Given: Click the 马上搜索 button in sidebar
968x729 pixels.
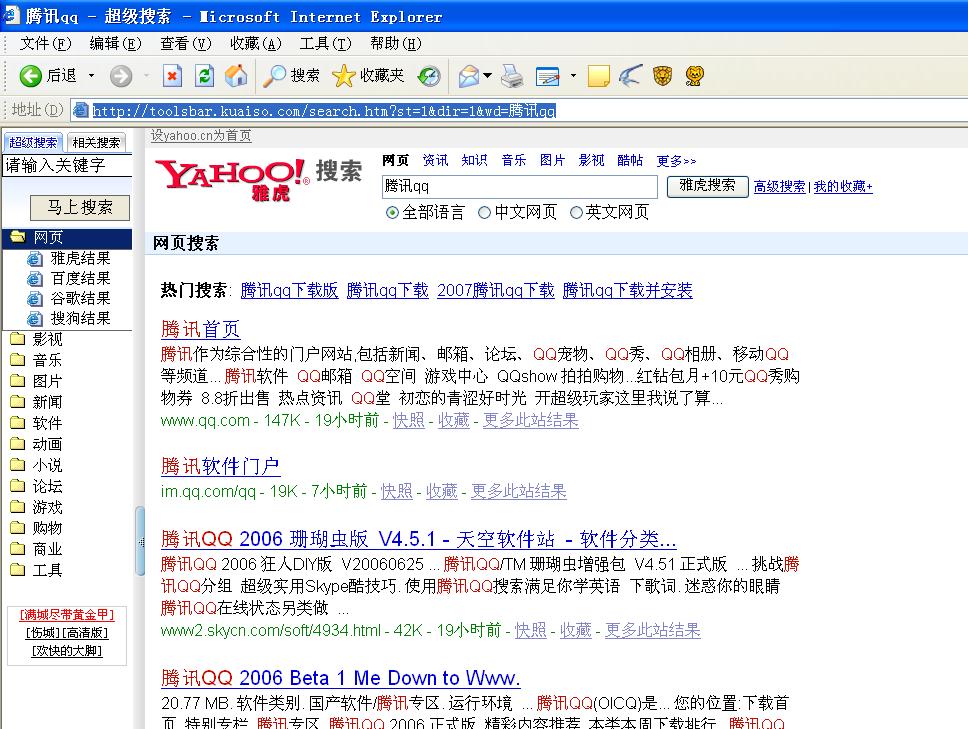Looking at the screenshot, I should (80, 207).
